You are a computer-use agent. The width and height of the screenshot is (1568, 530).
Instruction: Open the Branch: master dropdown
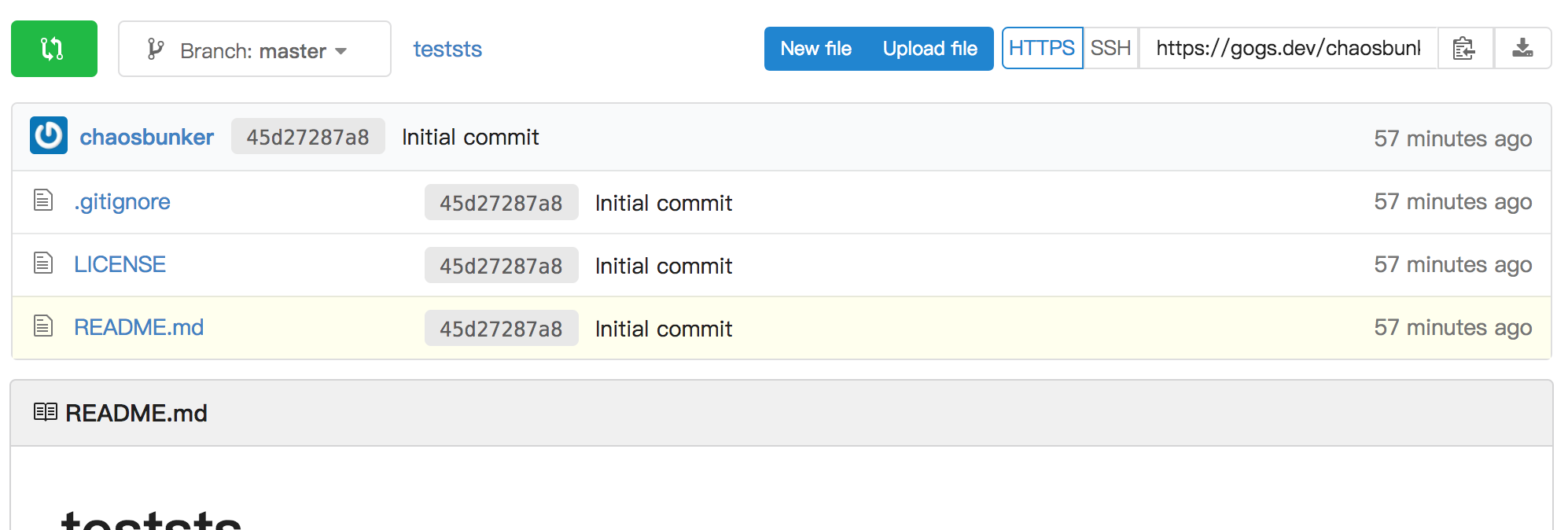tap(254, 50)
